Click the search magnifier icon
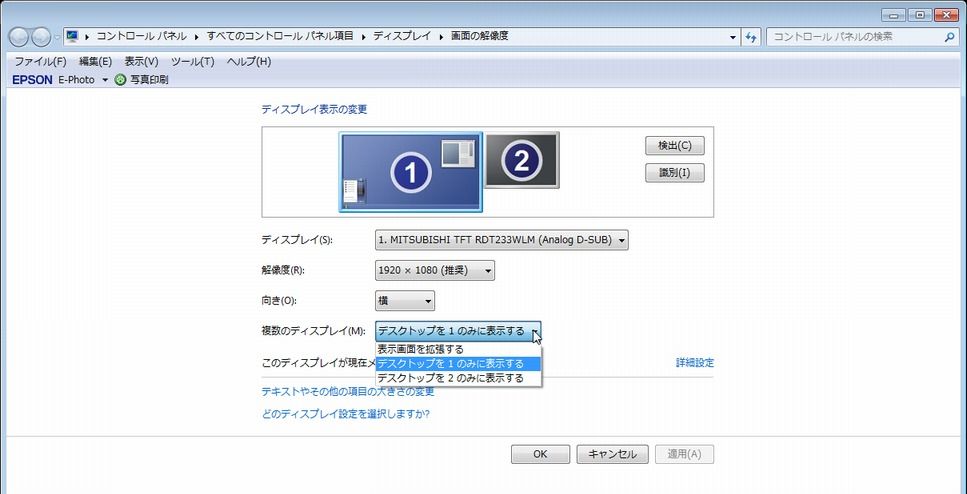This screenshot has width=967, height=494. pos(950,37)
